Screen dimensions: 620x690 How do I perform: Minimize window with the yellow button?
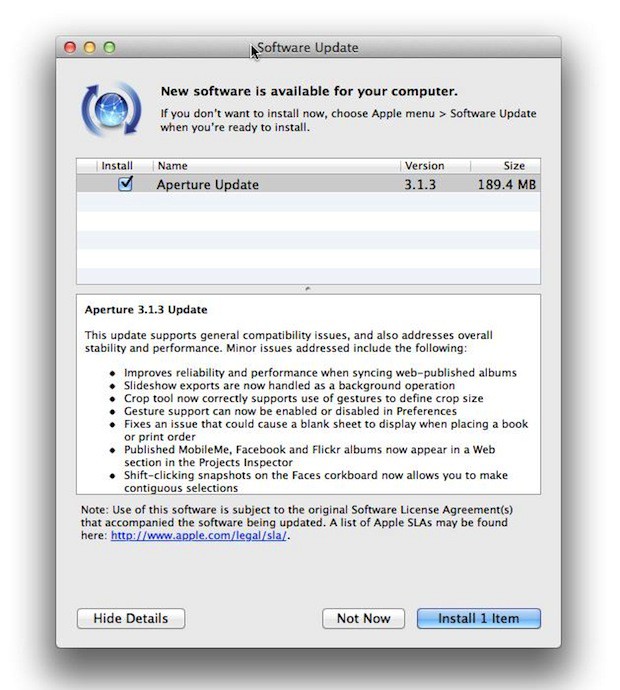pyautogui.click(x=90, y=47)
